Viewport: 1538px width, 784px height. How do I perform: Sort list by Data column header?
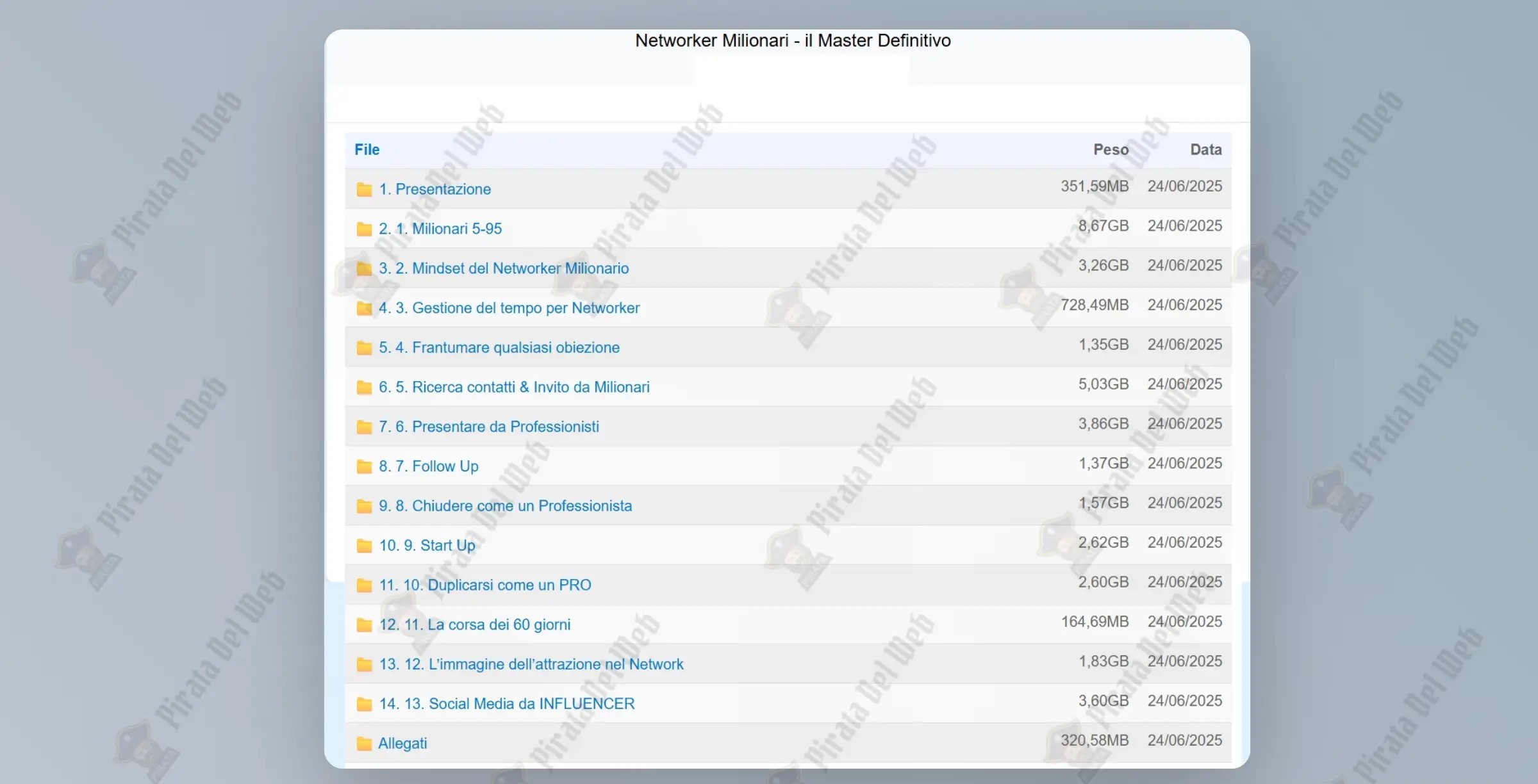pyautogui.click(x=1206, y=150)
